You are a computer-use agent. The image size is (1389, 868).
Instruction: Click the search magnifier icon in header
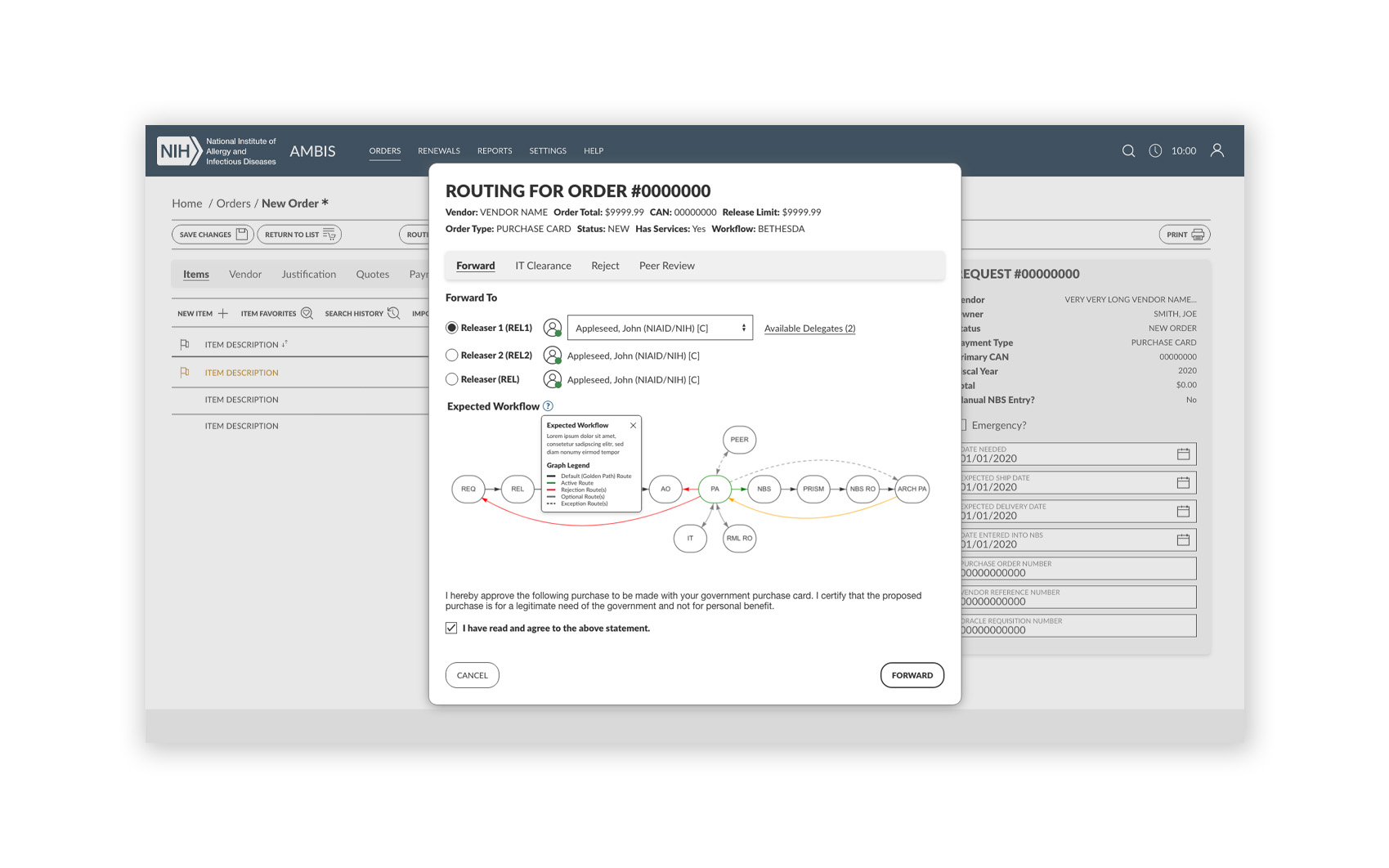click(1128, 151)
